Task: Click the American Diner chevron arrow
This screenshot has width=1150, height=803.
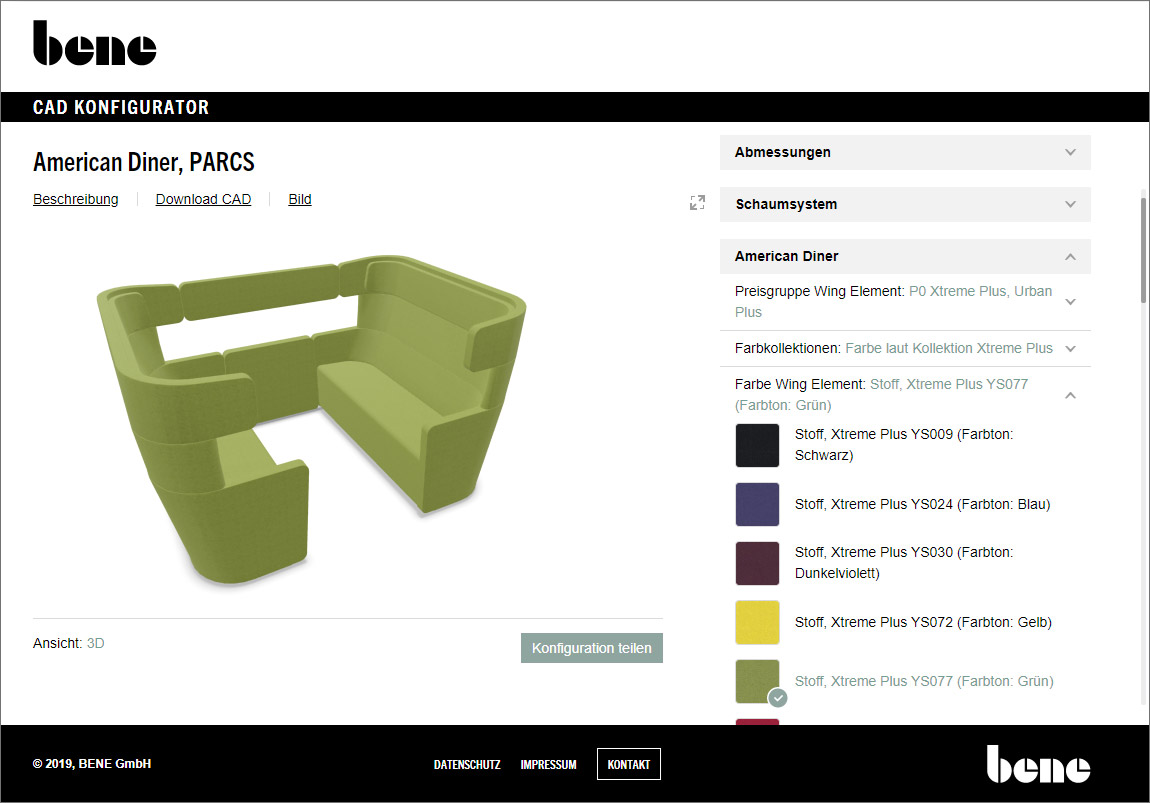Action: coord(1070,257)
